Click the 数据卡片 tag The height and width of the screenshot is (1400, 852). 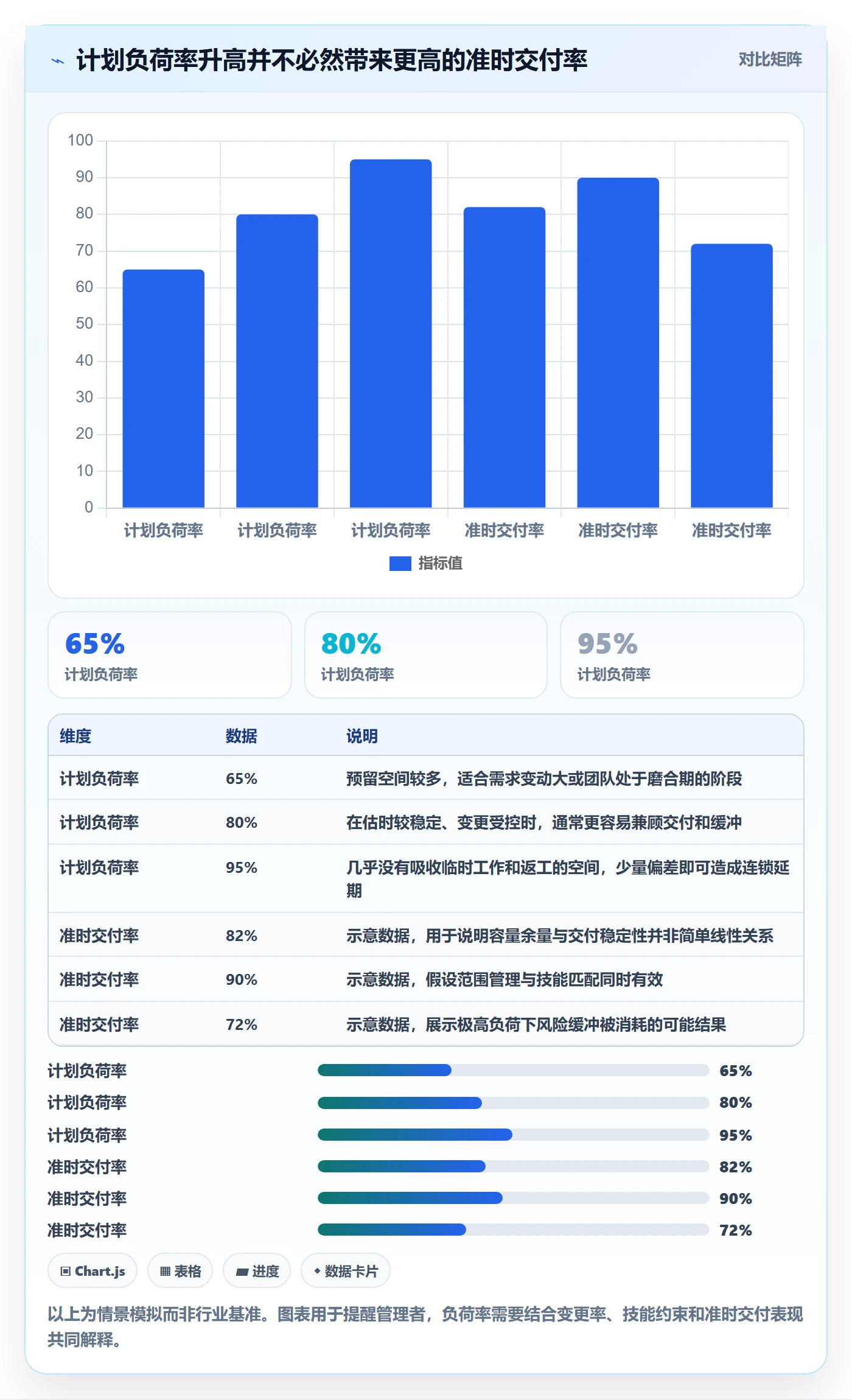click(346, 1271)
